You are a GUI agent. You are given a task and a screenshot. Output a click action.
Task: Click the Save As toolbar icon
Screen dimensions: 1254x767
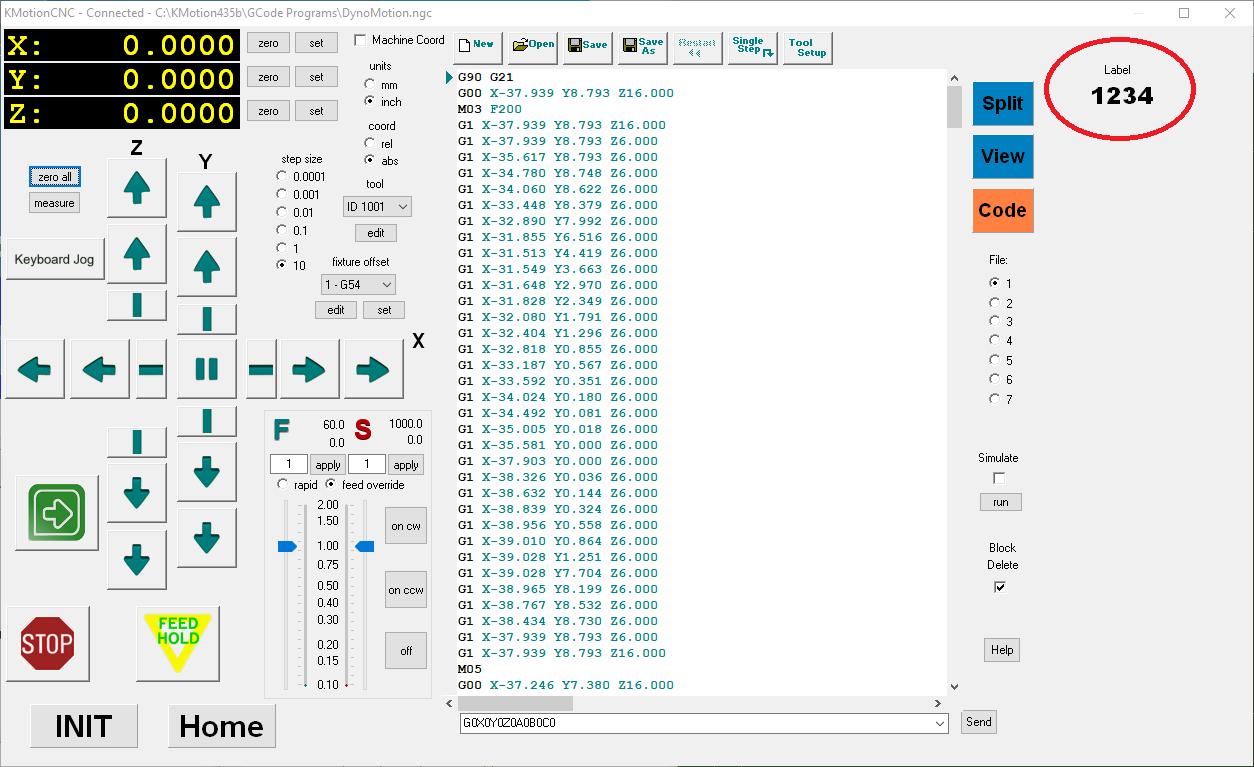tap(642, 46)
